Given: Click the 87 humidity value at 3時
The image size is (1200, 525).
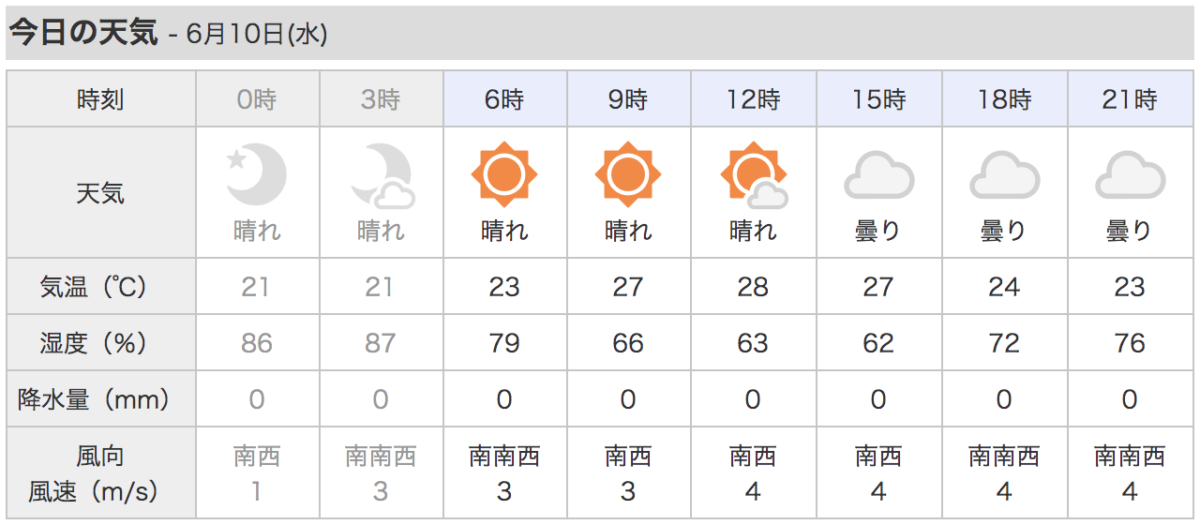Looking at the screenshot, I should click(381, 343).
